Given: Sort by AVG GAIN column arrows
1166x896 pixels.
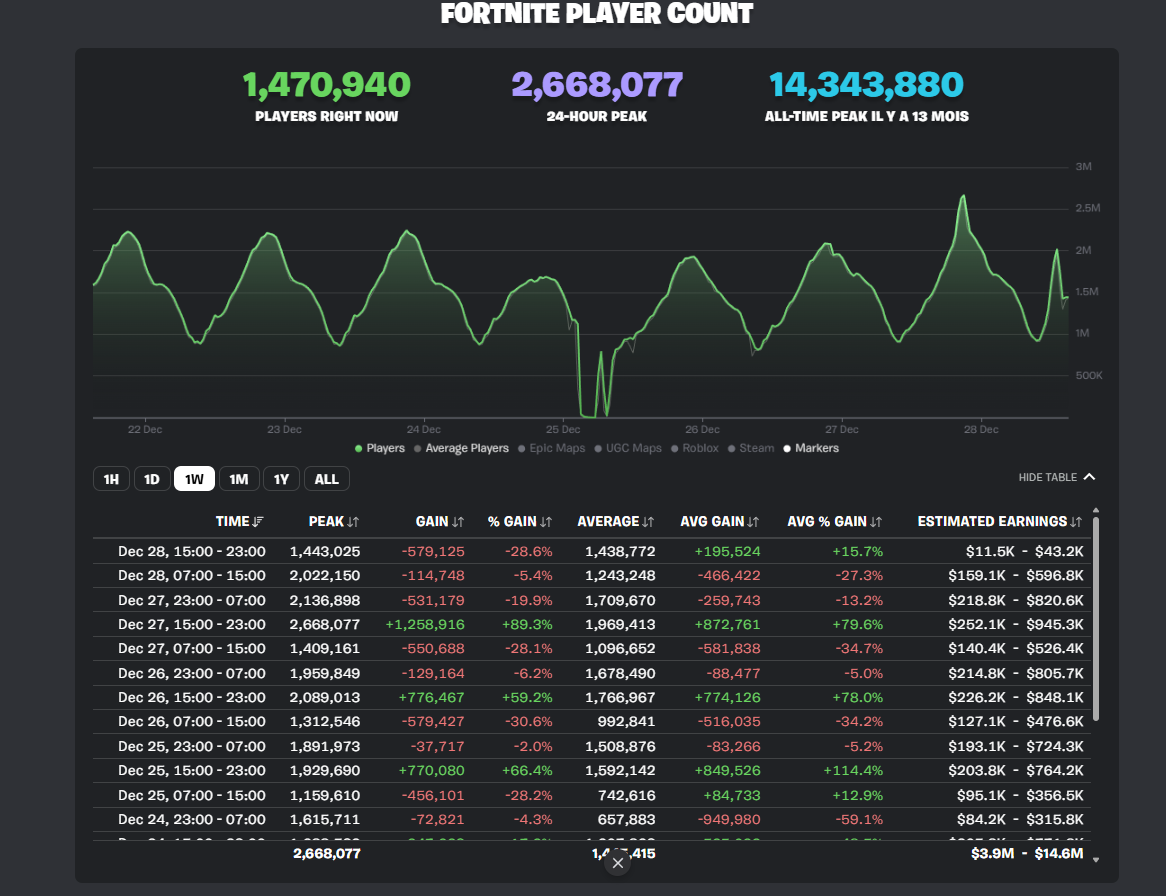Looking at the screenshot, I should (x=753, y=522).
